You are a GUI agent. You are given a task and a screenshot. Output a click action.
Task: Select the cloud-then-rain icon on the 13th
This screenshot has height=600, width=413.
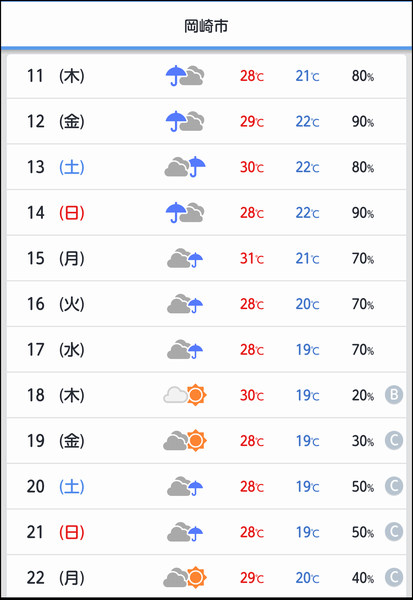click(185, 166)
